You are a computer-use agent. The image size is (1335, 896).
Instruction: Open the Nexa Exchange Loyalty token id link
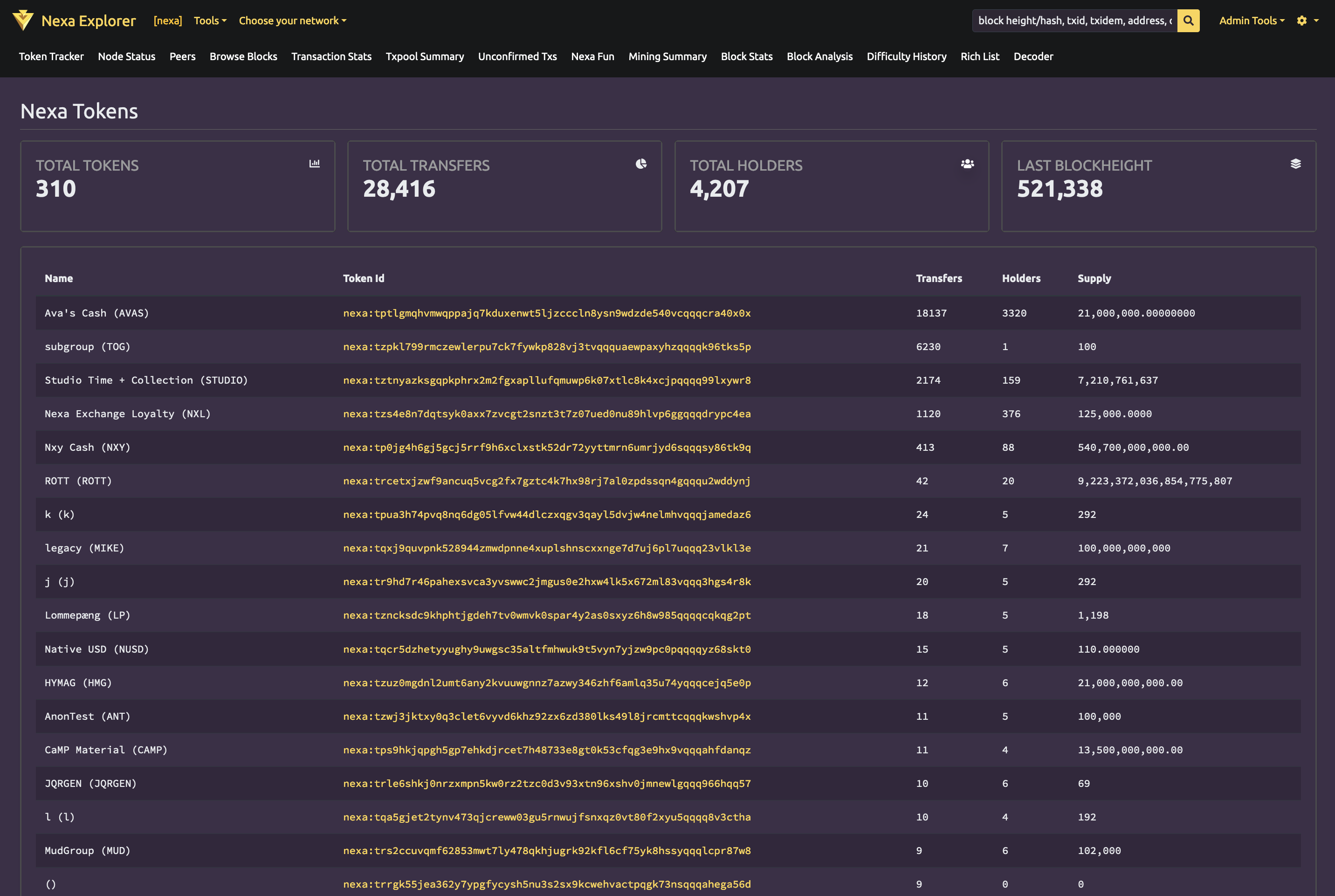[547, 414]
